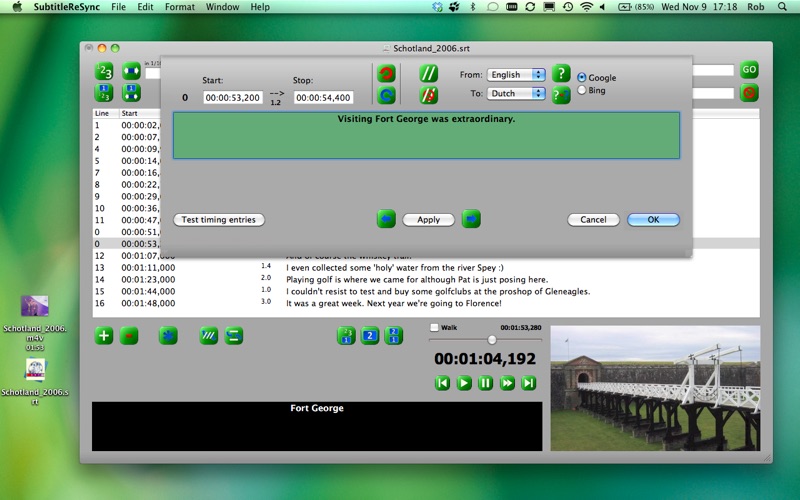Click the icon with white slashes and blue arrow
This screenshot has height=500, width=800.
(209, 336)
